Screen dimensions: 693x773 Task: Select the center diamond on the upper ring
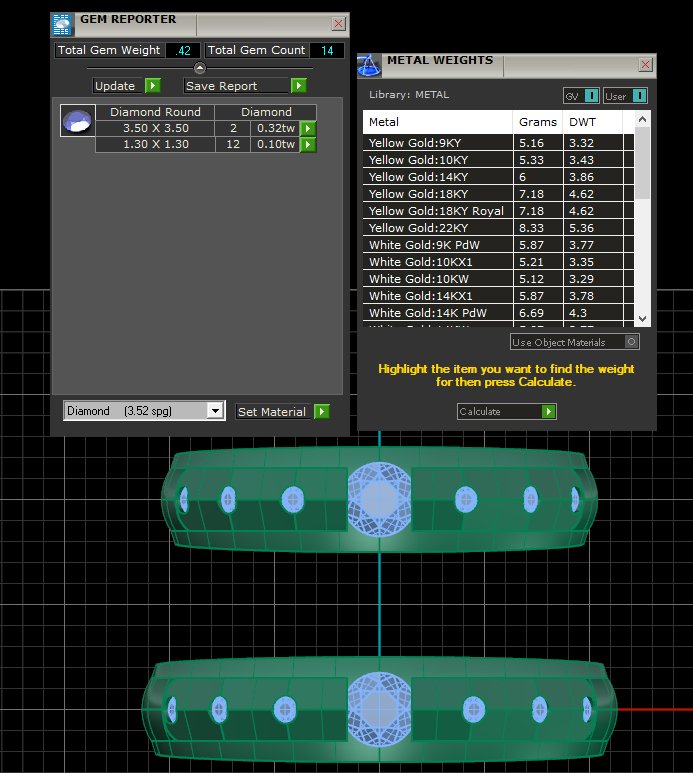[x=379, y=498]
